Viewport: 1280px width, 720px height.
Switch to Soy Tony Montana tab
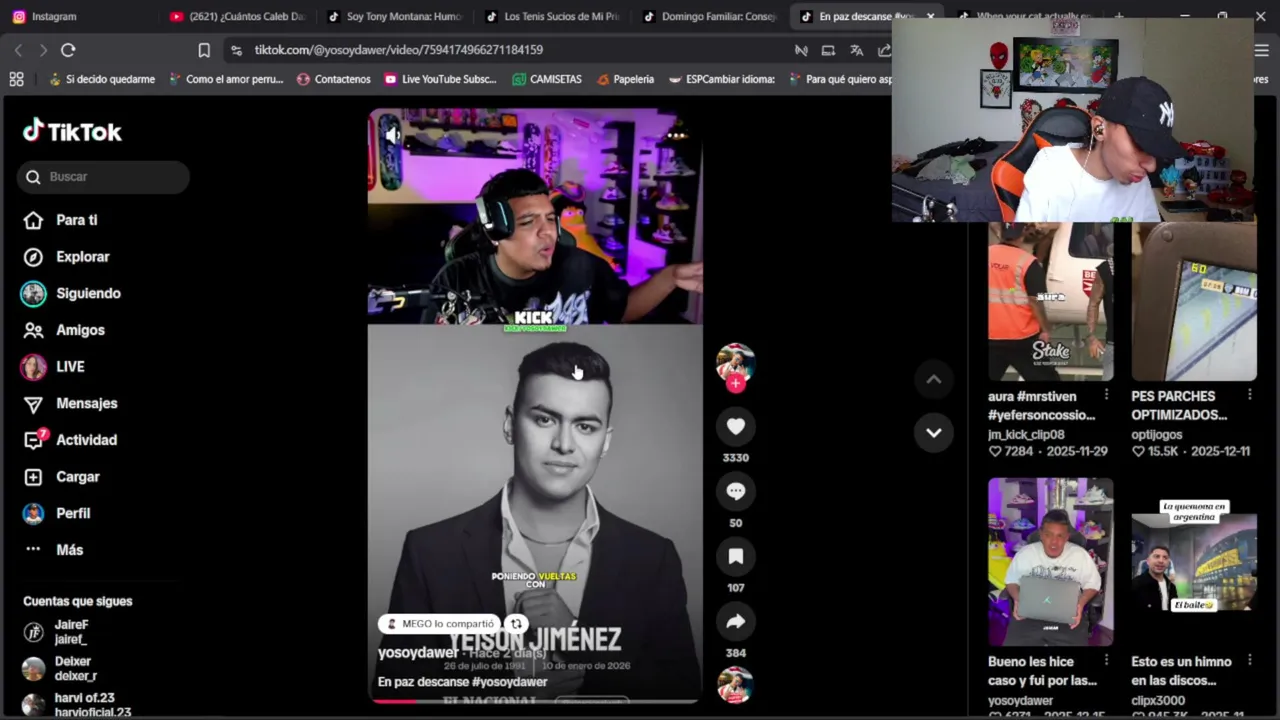coord(394,16)
